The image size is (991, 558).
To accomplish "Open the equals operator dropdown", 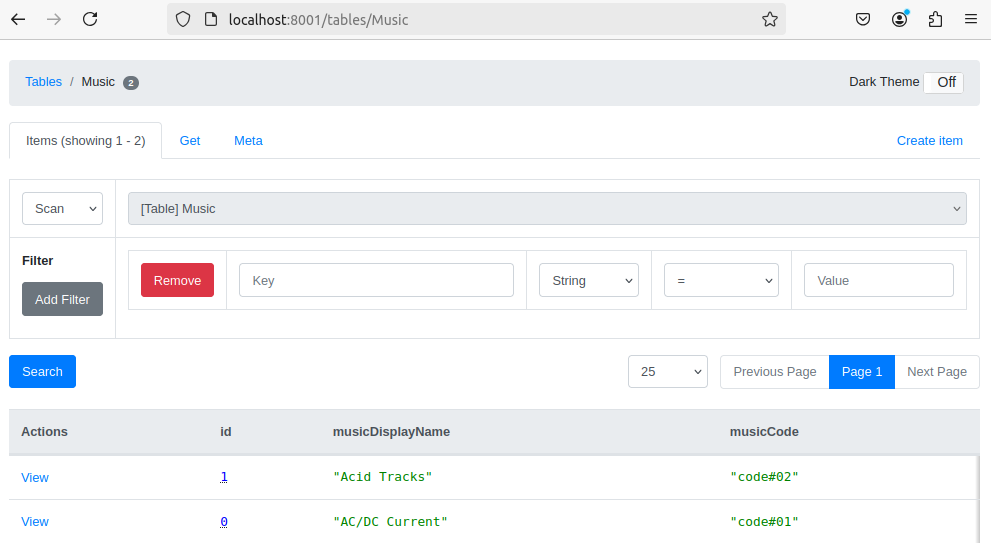I will 721,281.
